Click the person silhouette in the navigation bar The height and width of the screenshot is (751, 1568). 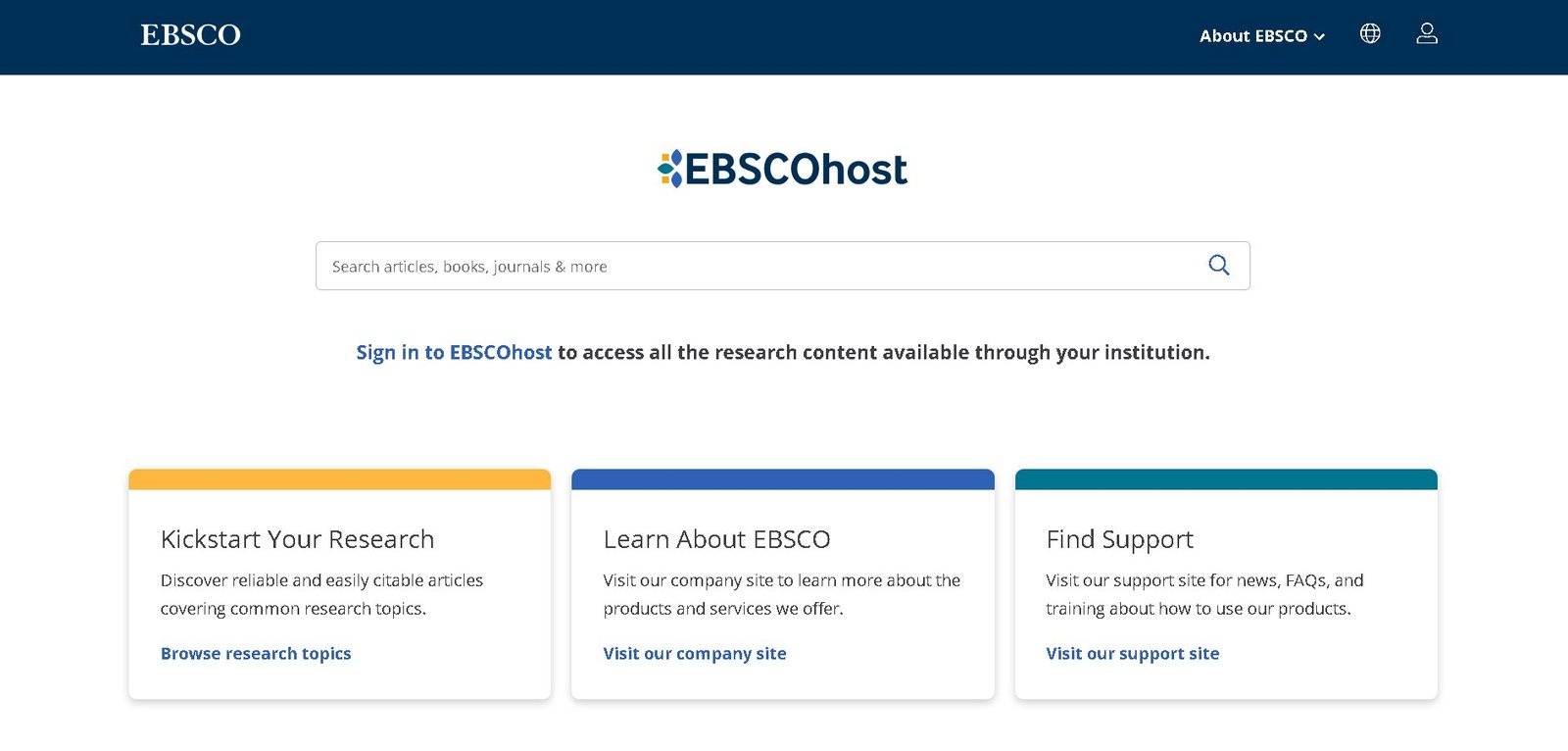(x=1427, y=33)
